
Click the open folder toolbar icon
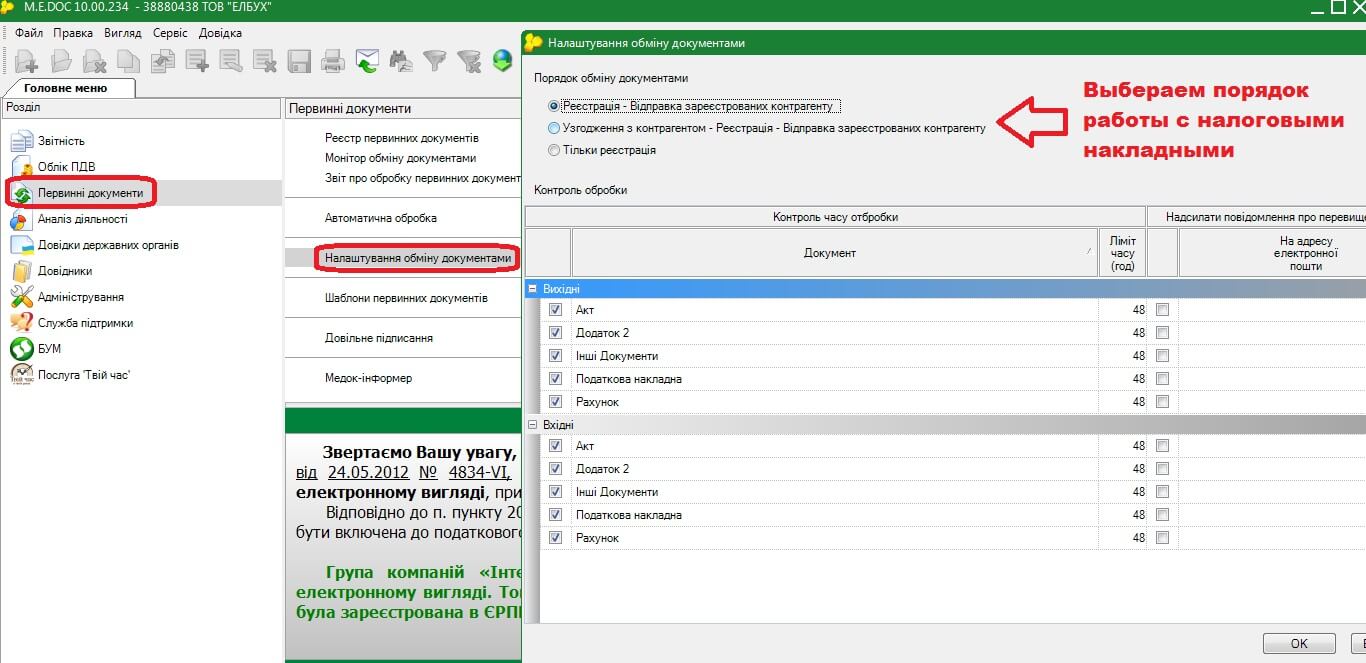coord(61,62)
